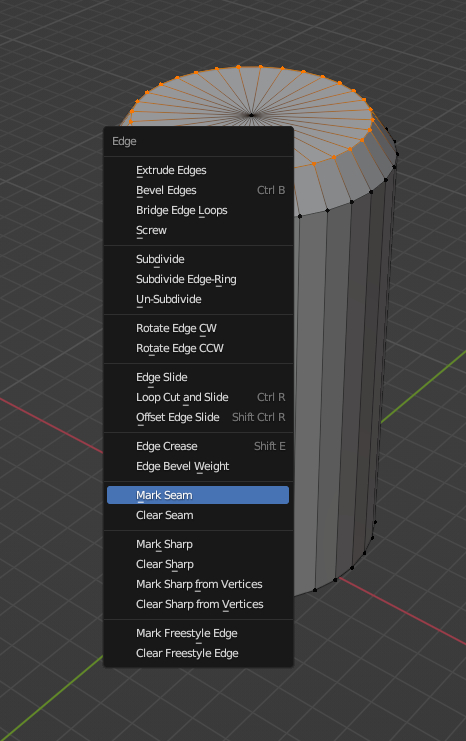Choose Mark Sharp from Vertices
The width and height of the screenshot is (466, 741).
198,584
